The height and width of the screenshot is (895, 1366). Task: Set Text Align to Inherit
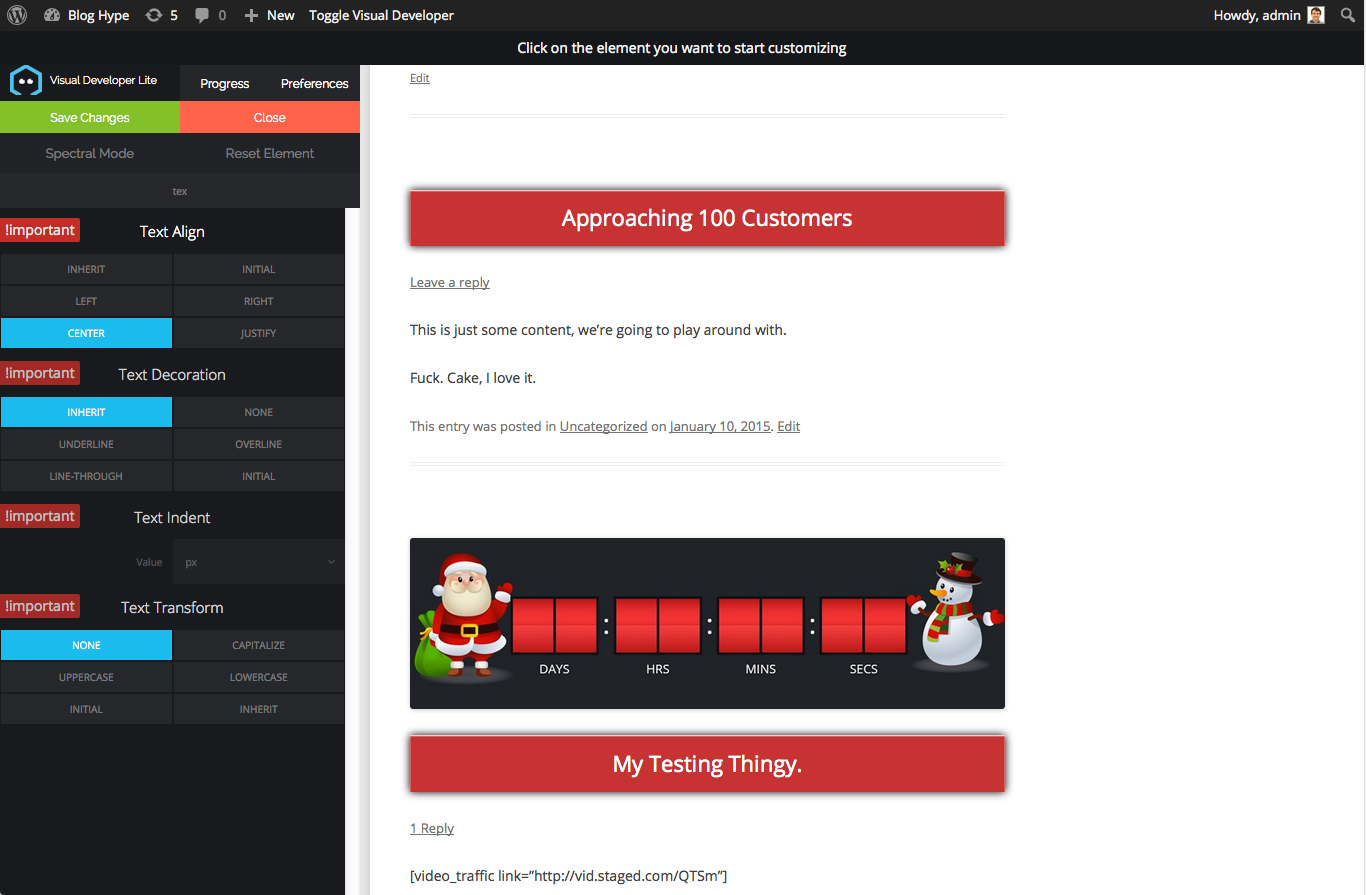[x=86, y=269]
